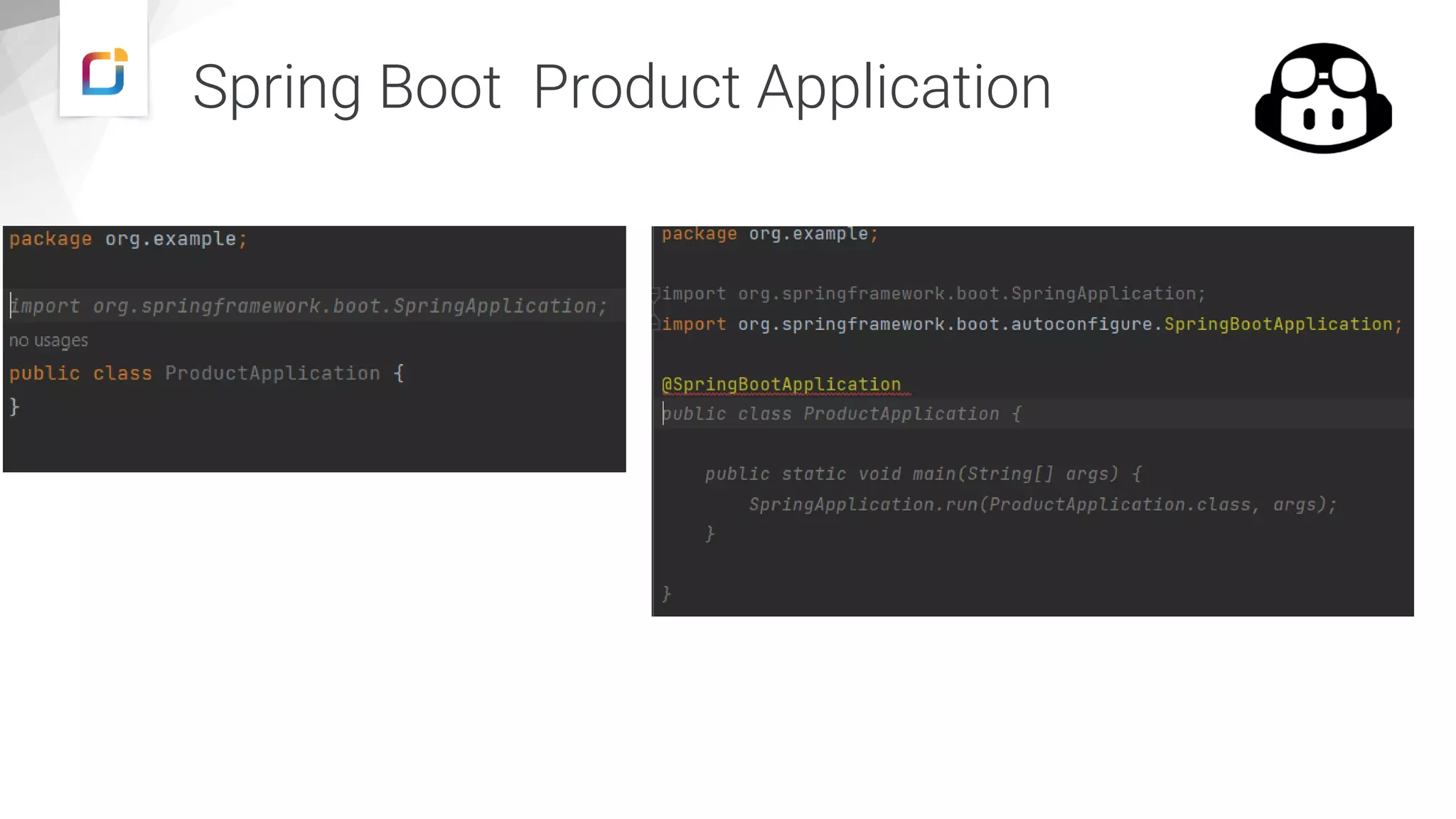Click the colorful square logo top-left
The width and height of the screenshot is (1456, 819).
pos(105,72)
